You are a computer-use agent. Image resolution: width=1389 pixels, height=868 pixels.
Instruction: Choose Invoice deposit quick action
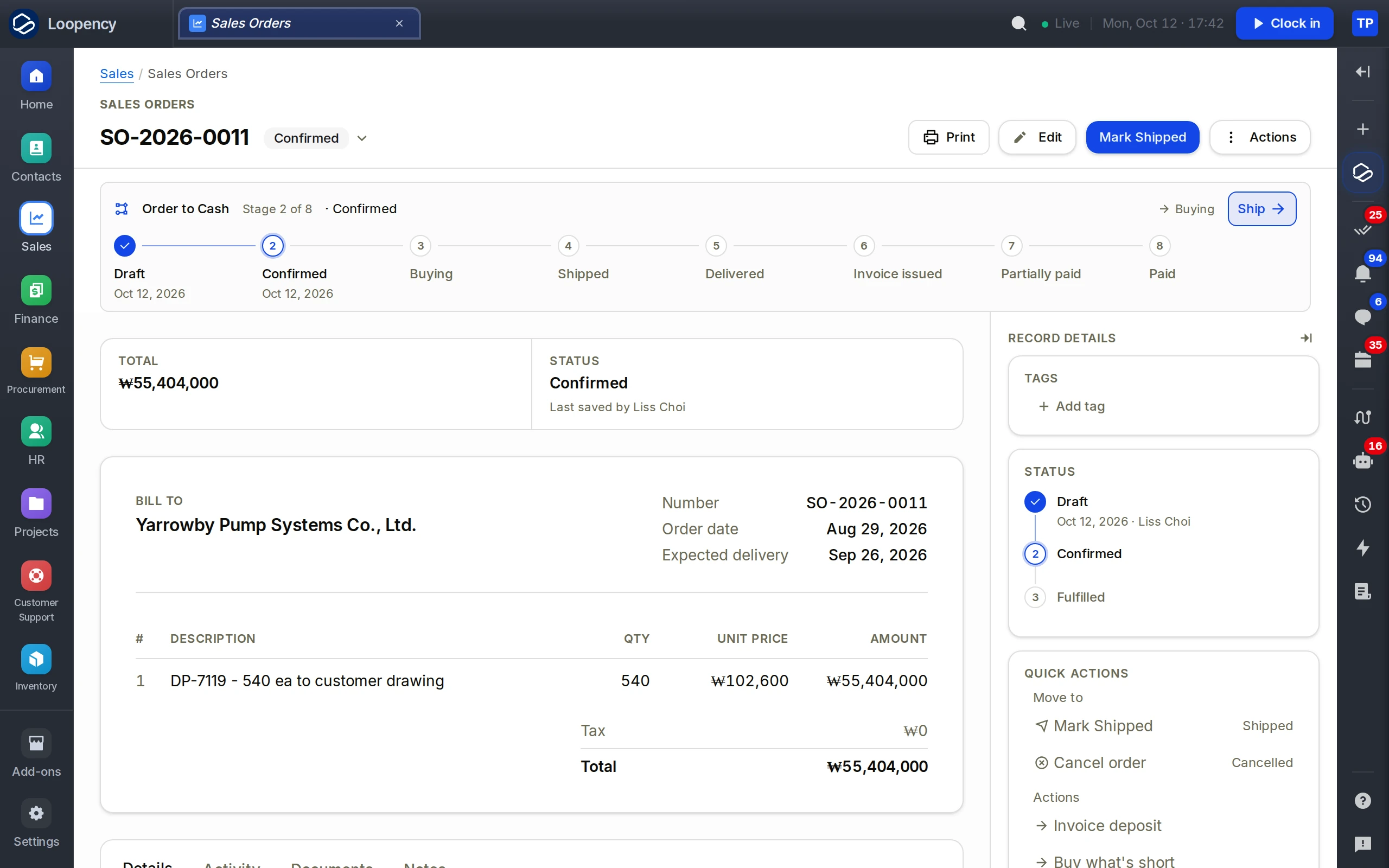click(1163, 826)
